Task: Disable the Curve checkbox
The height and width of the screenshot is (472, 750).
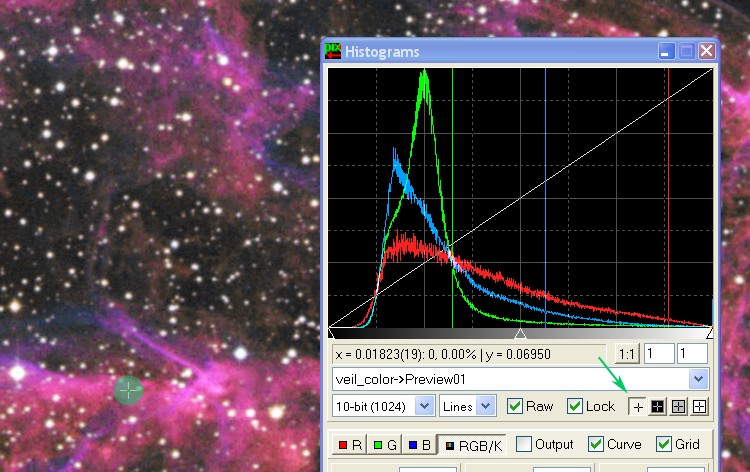Action: [596, 444]
